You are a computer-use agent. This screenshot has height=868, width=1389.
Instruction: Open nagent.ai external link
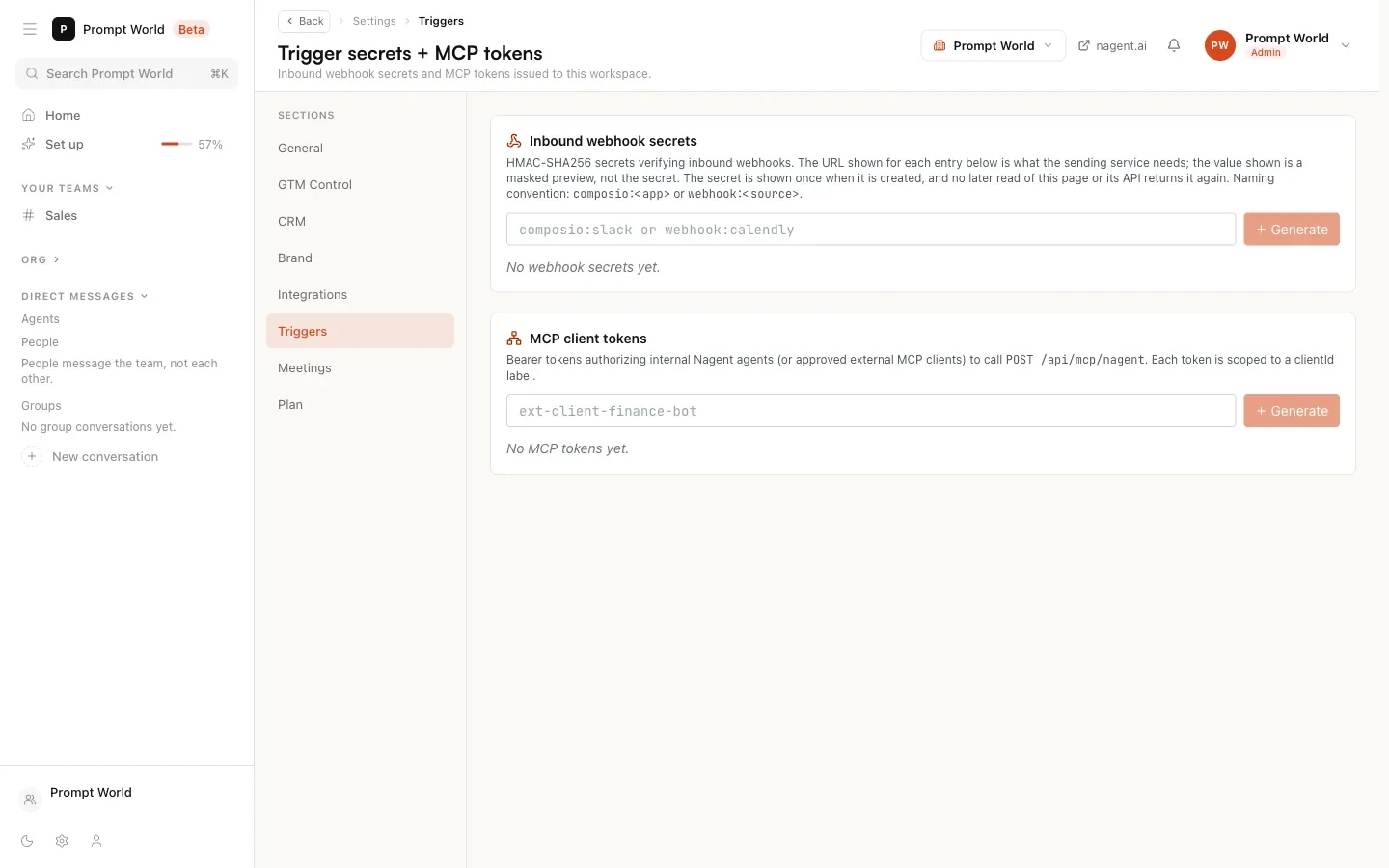[1113, 45]
